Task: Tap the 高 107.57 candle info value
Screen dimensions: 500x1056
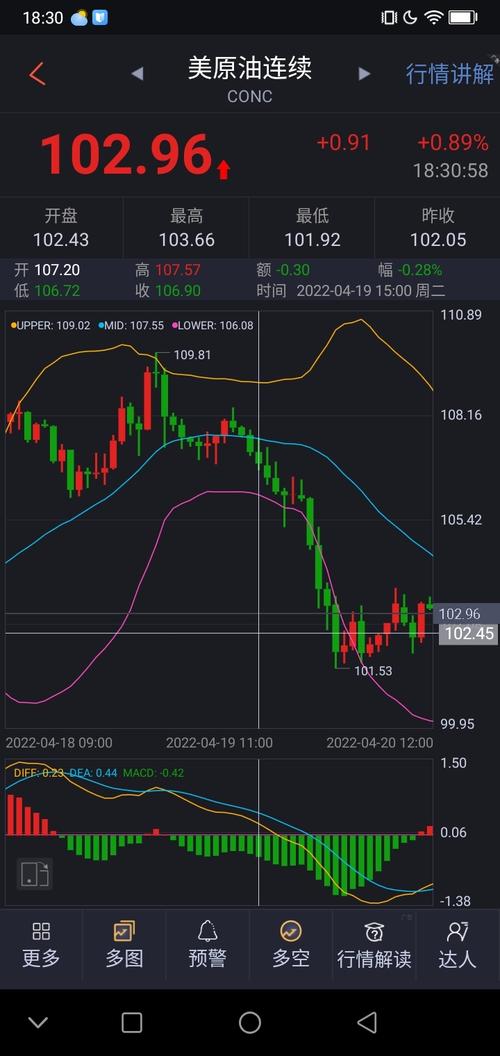Action: click(168, 270)
